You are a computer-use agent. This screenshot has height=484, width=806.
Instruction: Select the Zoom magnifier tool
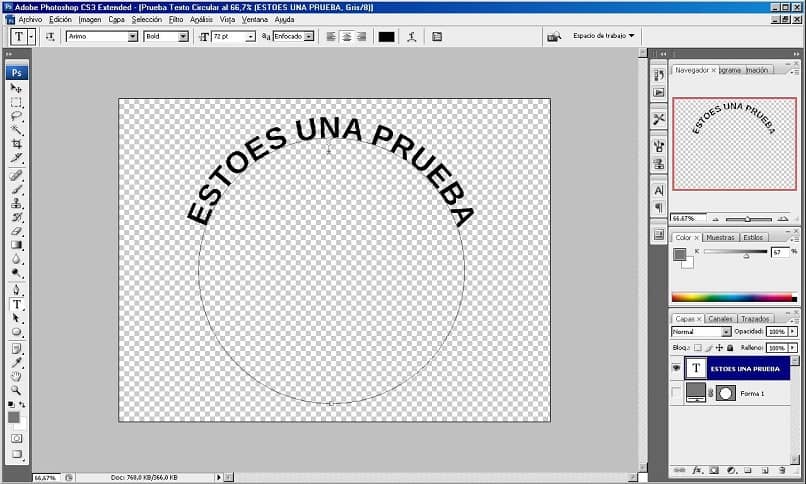tap(16, 390)
